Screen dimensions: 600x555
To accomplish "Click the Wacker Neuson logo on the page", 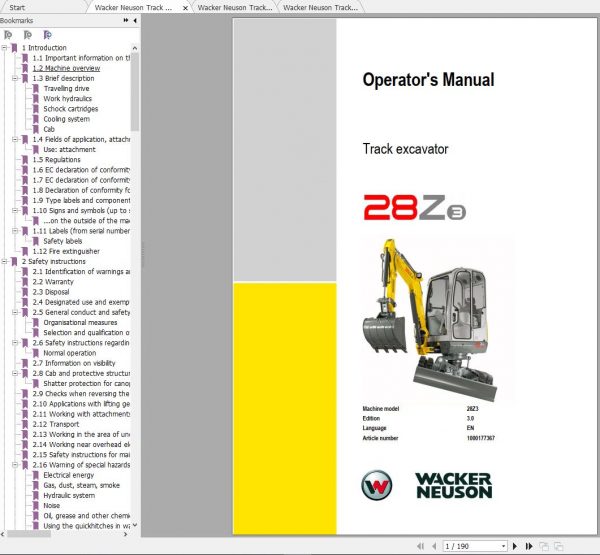I will (427, 485).
